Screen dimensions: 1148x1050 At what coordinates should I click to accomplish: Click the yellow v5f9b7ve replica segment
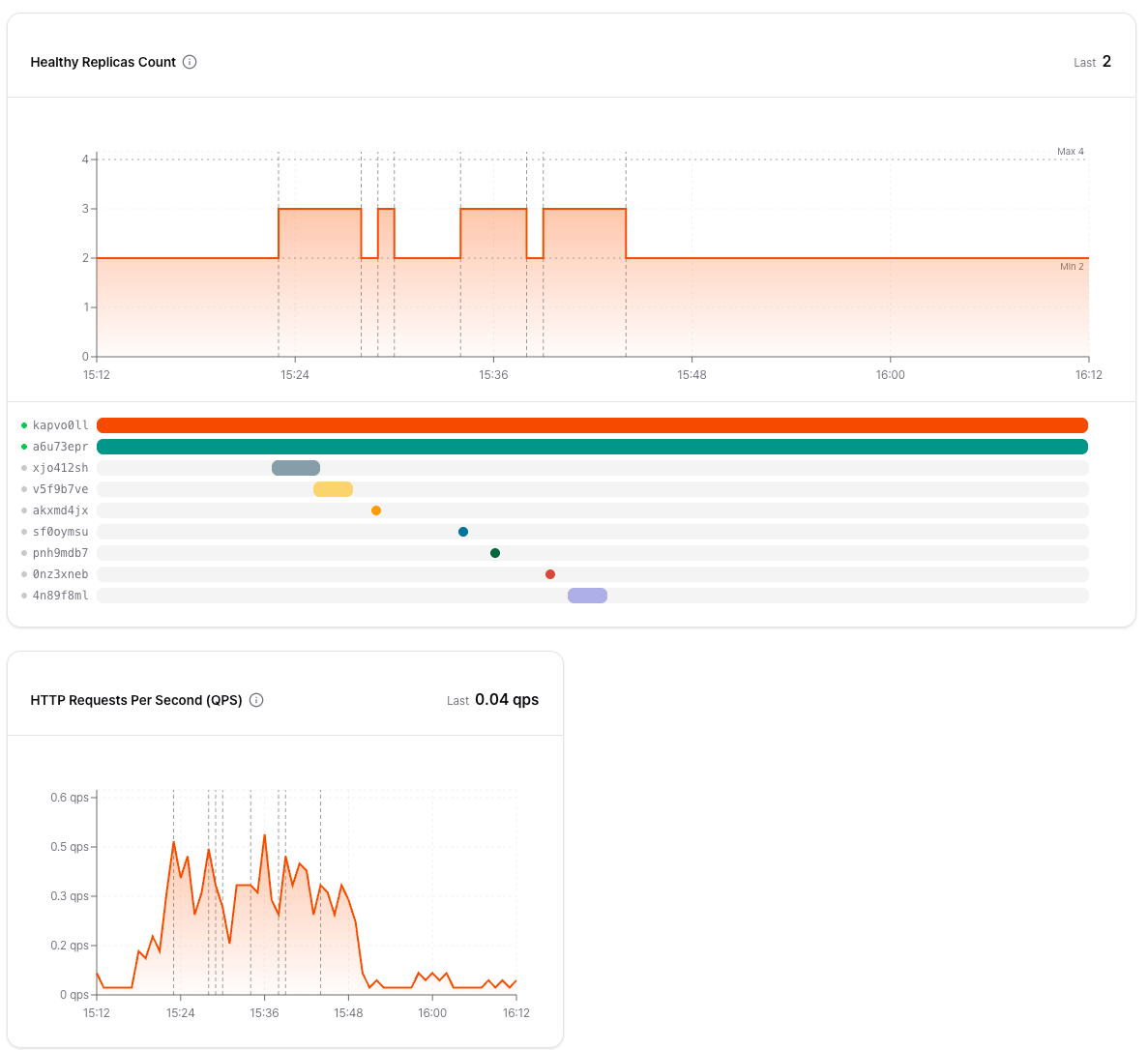pos(333,489)
